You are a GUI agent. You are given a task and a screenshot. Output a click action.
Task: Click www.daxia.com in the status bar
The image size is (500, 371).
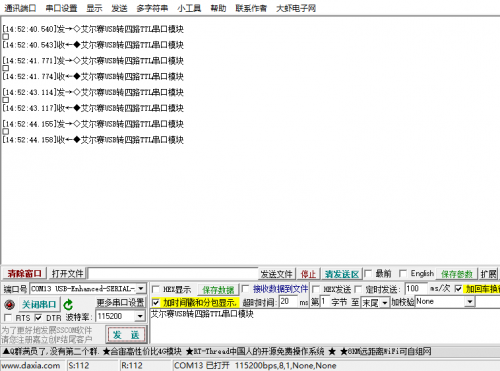tap(31, 365)
